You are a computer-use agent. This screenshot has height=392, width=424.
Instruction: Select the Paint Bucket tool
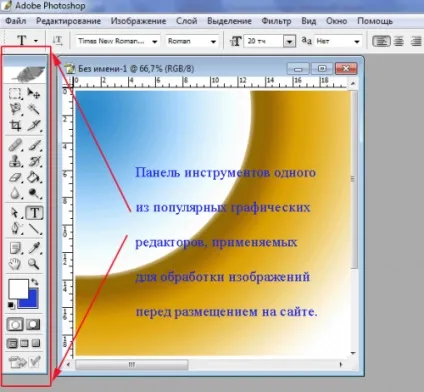pyautogui.click(x=34, y=177)
